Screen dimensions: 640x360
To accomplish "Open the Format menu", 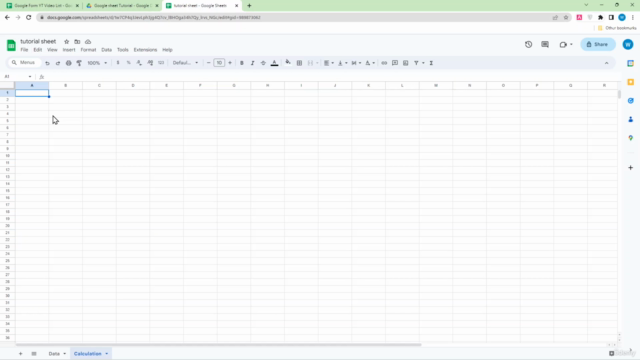I will coord(88,50).
